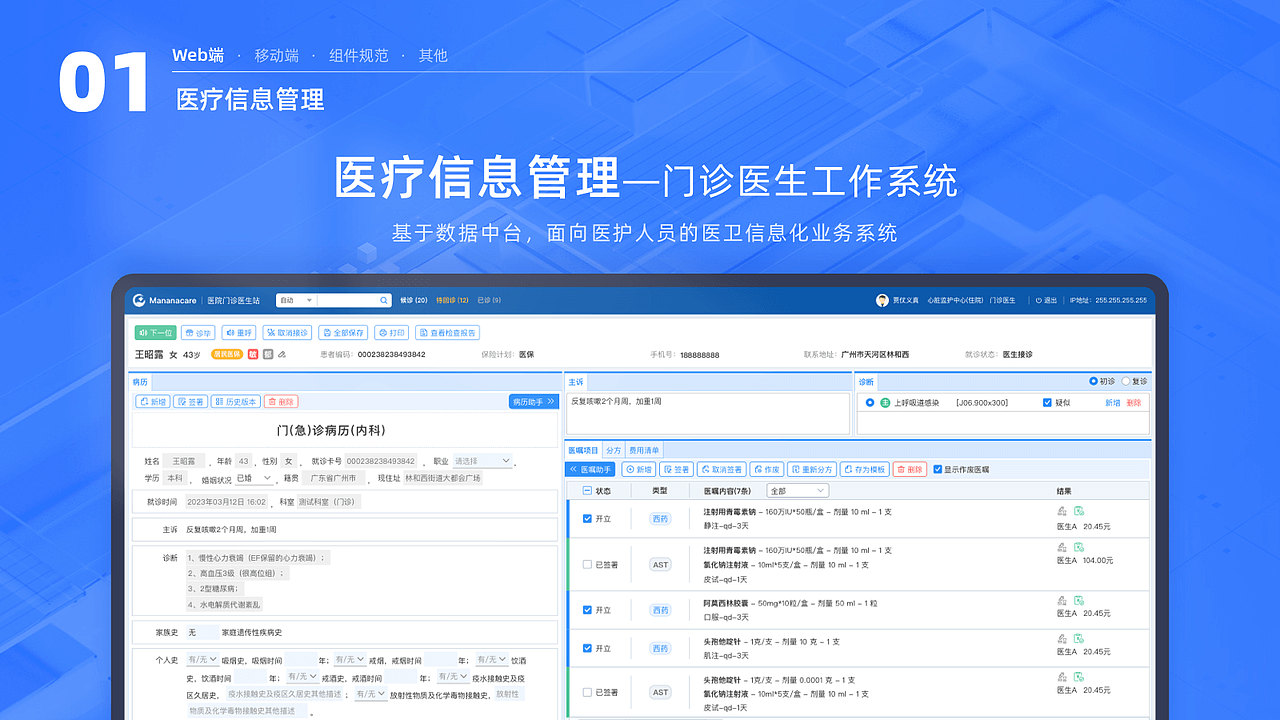Image resolution: width=1280 pixels, height=720 pixels.
Task: Switch to 候诊 (20) queue tab
Action: 414,300
